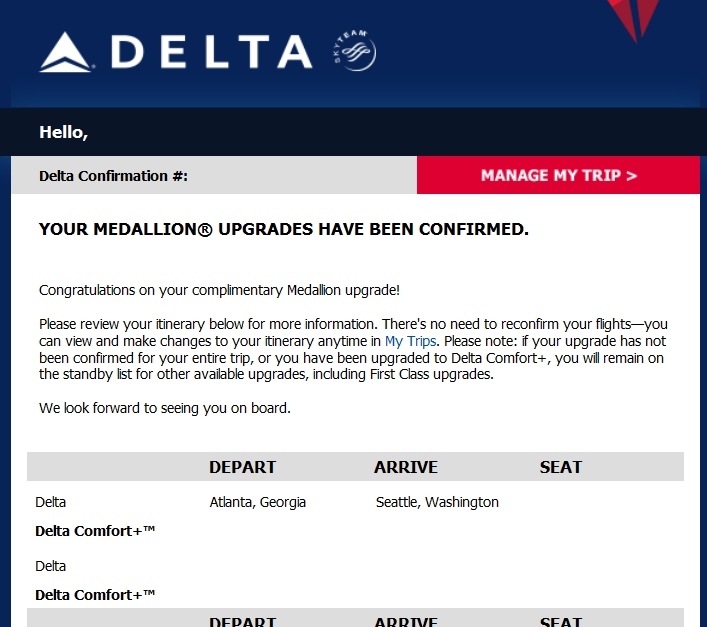Click the ARRIVE header in the first table
This screenshot has width=707, height=627.
pos(406,467)
